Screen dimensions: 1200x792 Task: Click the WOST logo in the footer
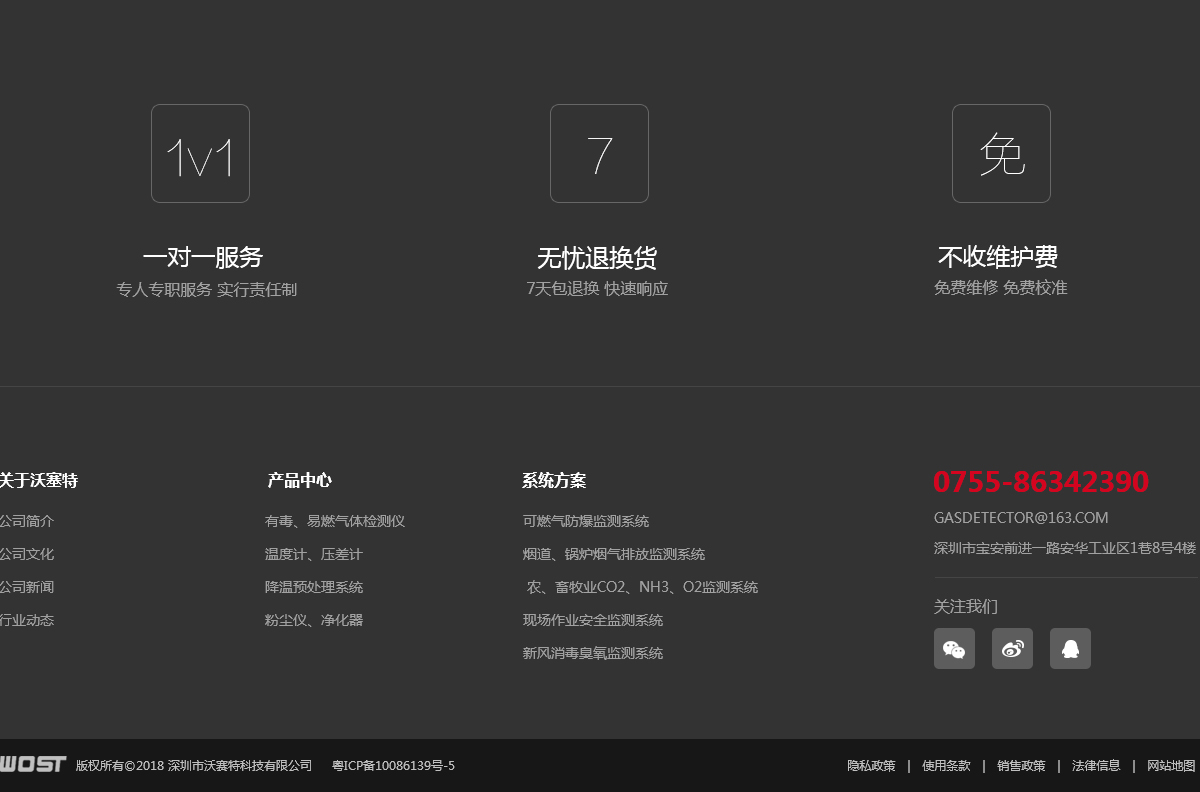pyautogui.click(x=33, y=763)
